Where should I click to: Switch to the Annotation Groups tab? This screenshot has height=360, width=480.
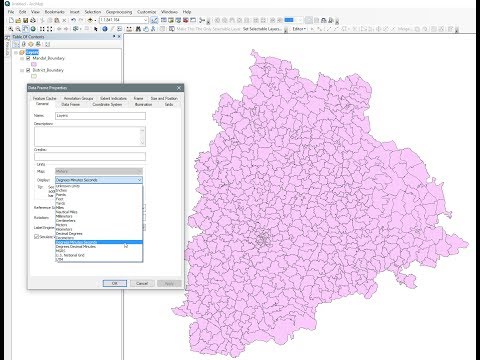[x=78, y=98]
